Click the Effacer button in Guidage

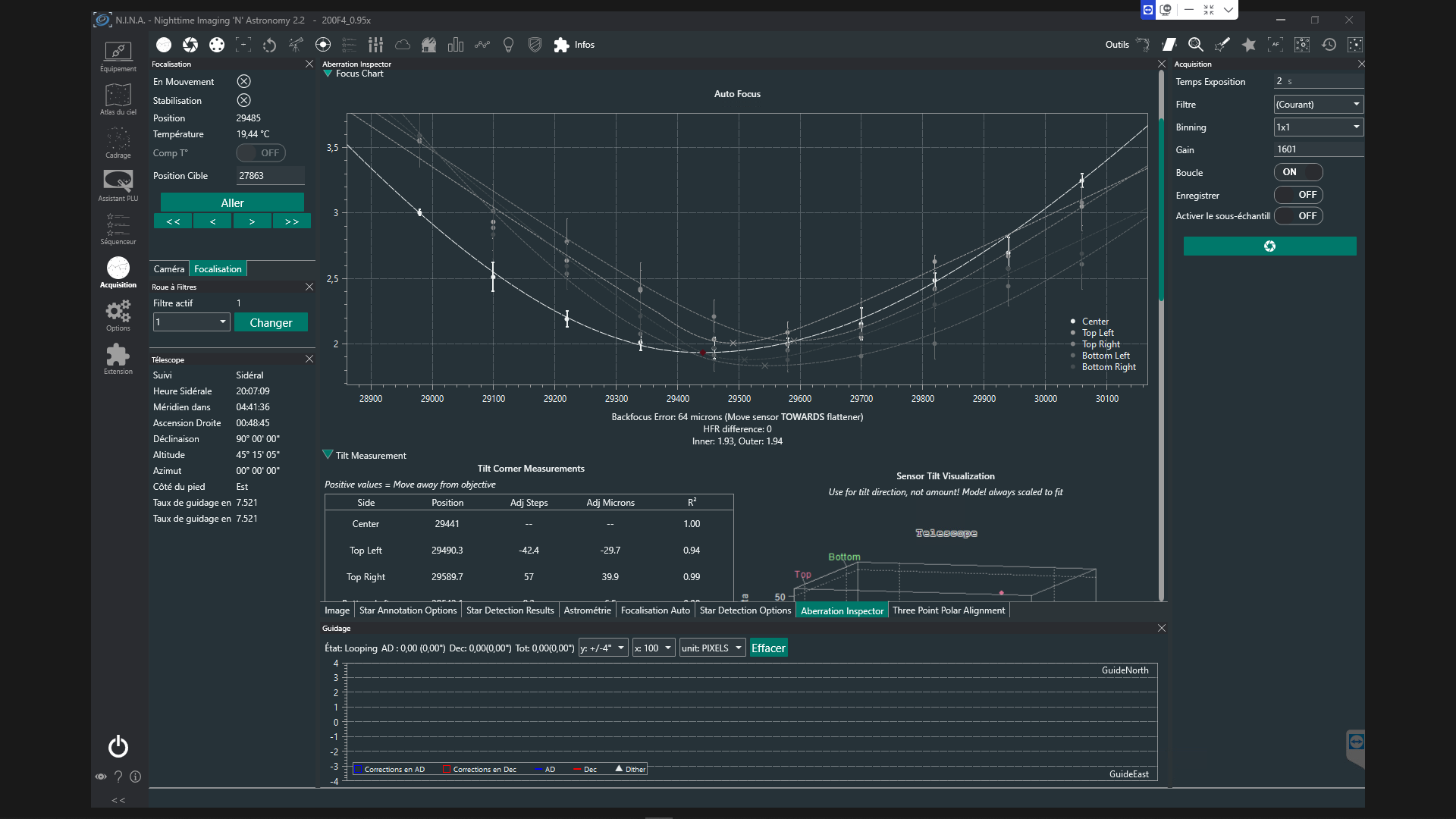point(768,648)
